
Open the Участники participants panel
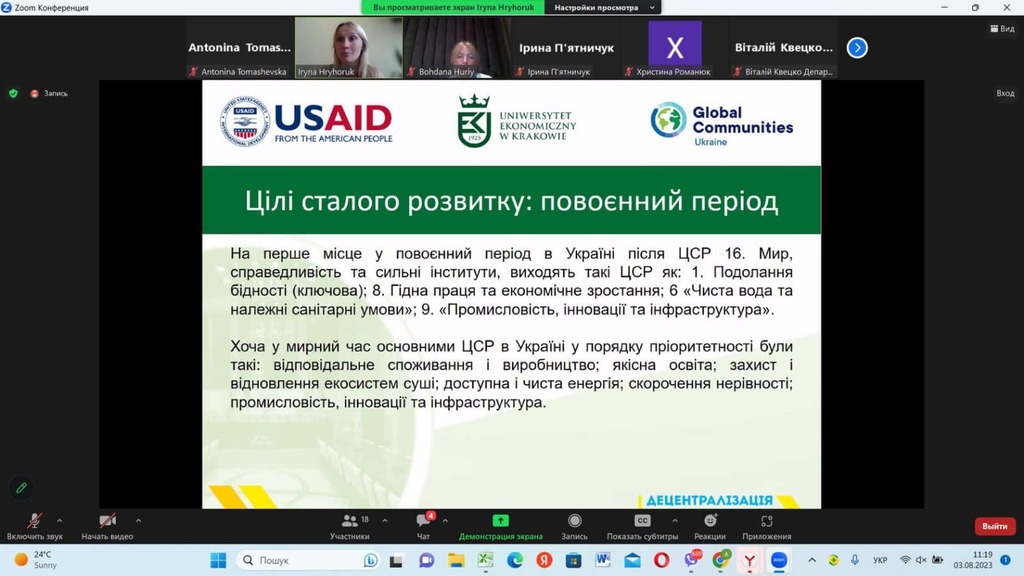(349, 526)
